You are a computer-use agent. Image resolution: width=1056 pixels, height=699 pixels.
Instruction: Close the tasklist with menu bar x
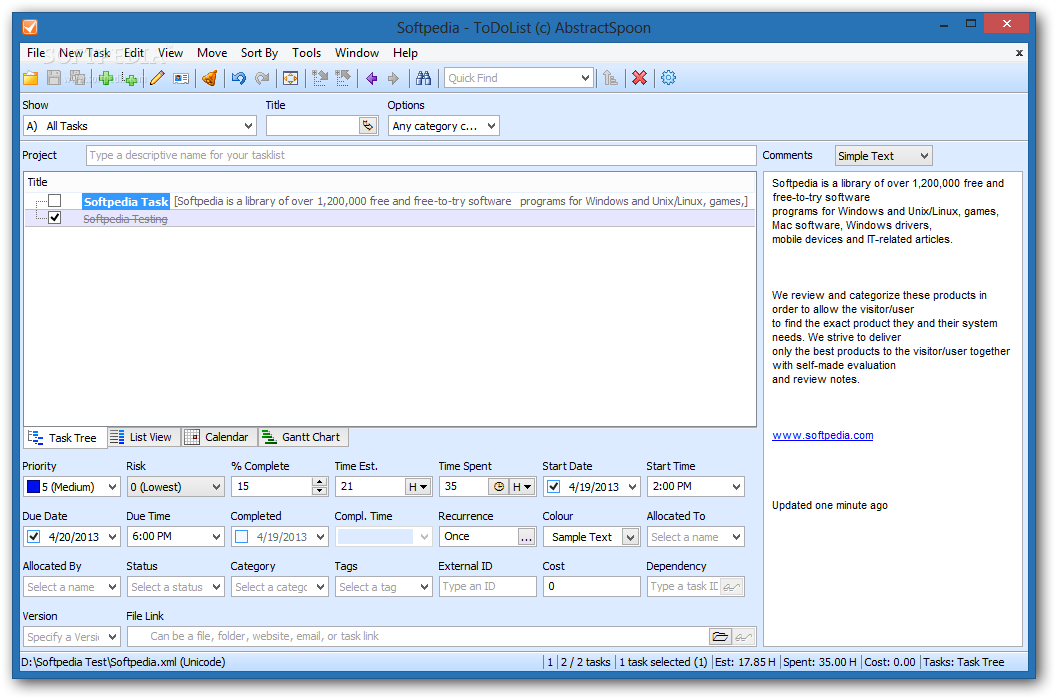[x=1019, y=53]
